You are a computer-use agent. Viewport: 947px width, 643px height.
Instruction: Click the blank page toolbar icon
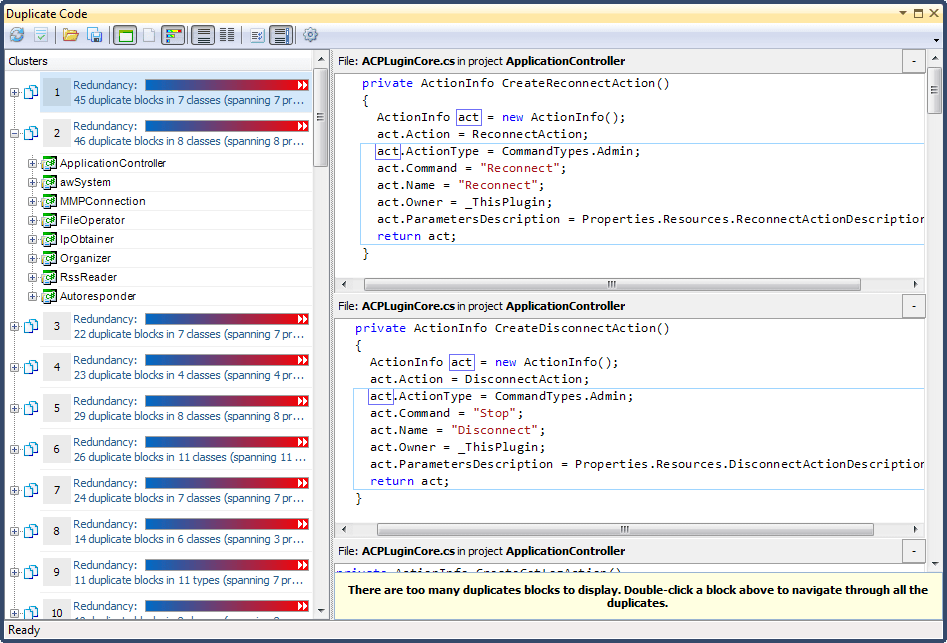pyautogui.click(x=148, y=35)
